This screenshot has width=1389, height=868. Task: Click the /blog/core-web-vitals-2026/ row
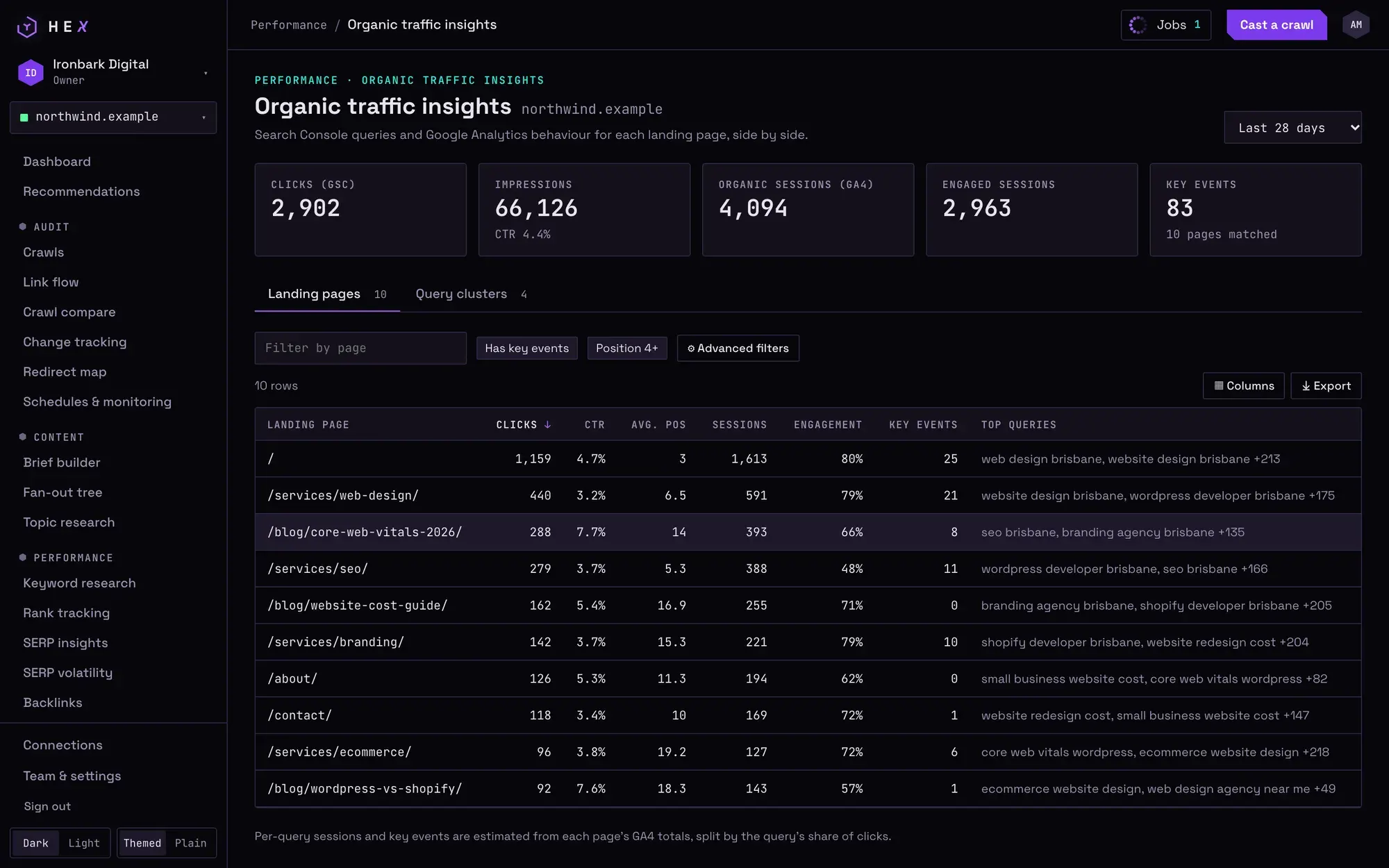(x=808, y=532)
